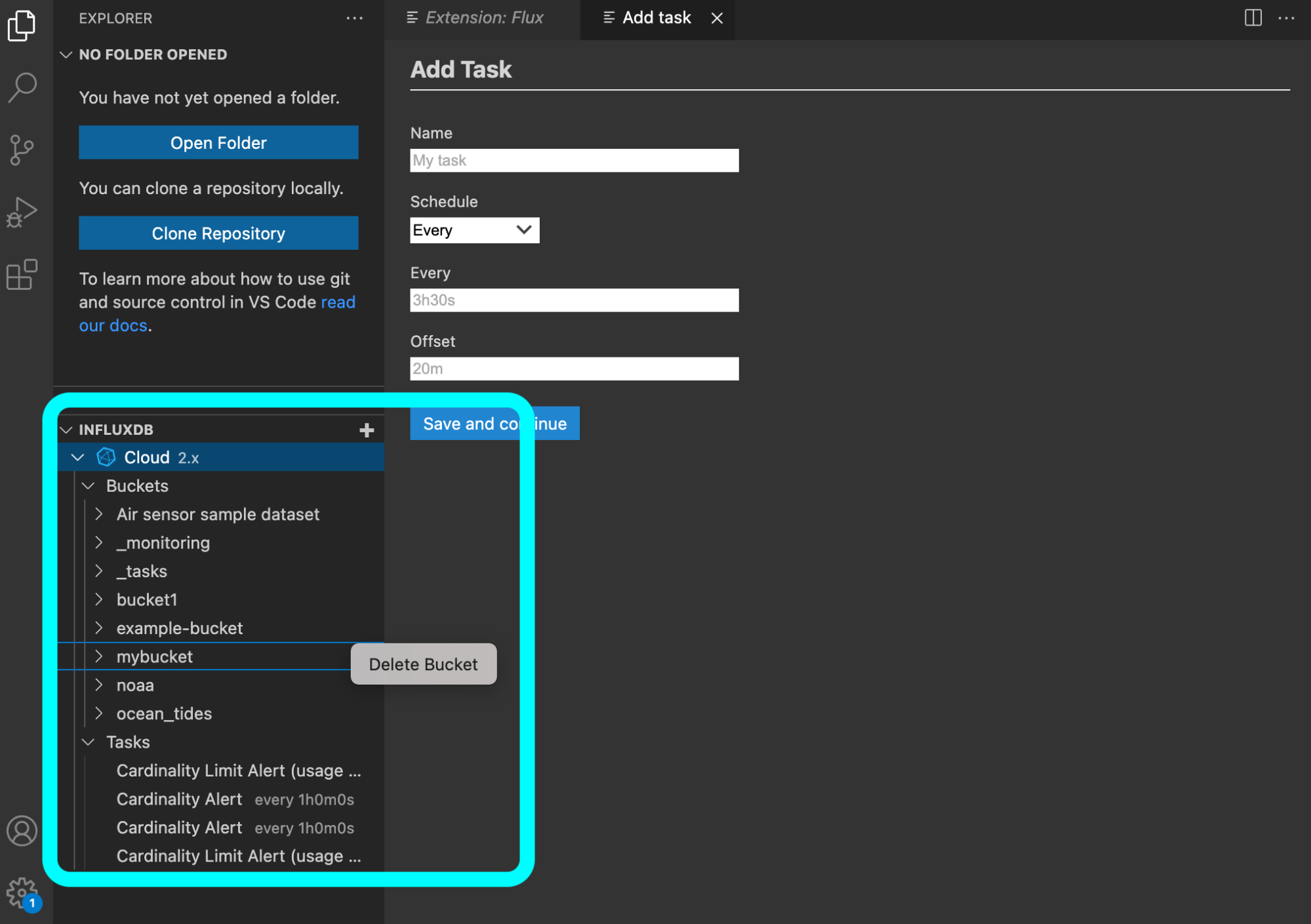
Task: Select the Add task tab
Action: (x=655, y=18)
